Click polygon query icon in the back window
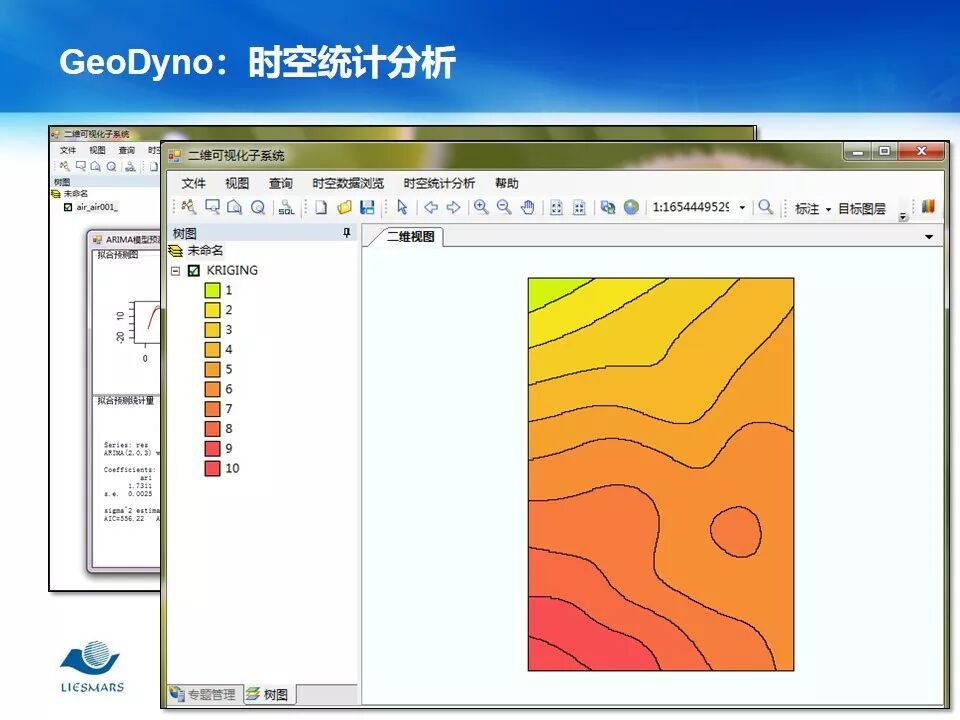This screenshot has height=720, width=960. tap(96, 166)
